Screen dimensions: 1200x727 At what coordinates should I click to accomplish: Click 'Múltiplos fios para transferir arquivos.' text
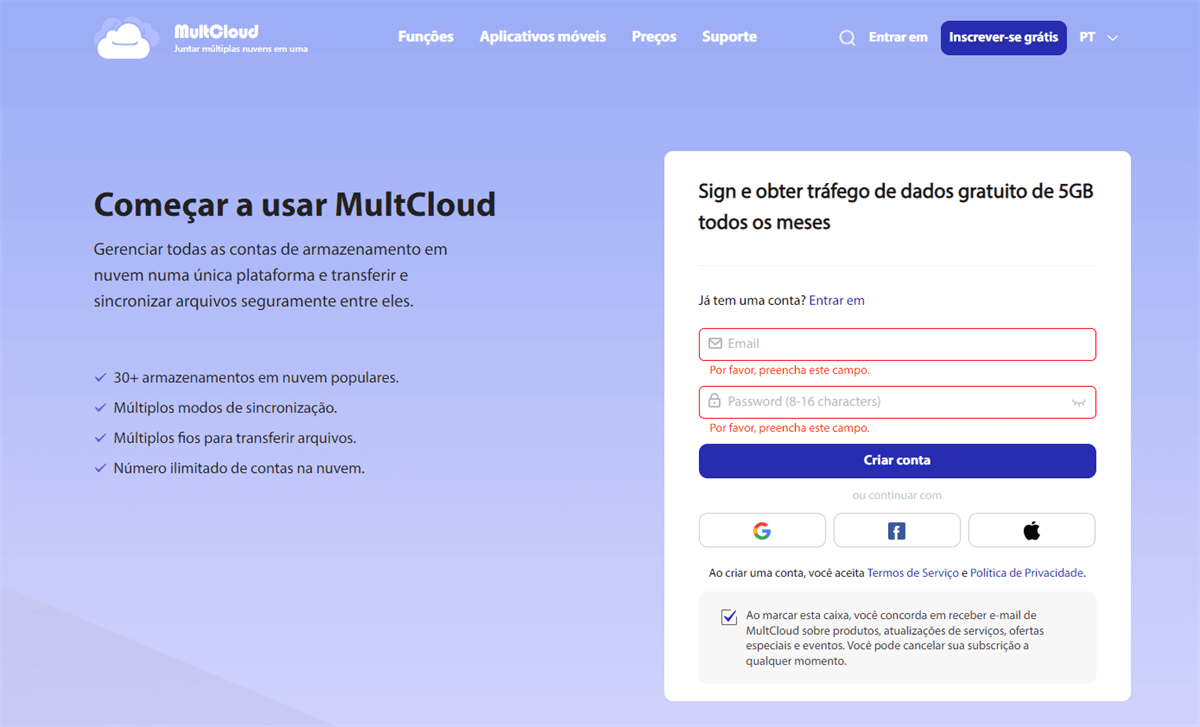pyautogui.click(x=235, y=438)
